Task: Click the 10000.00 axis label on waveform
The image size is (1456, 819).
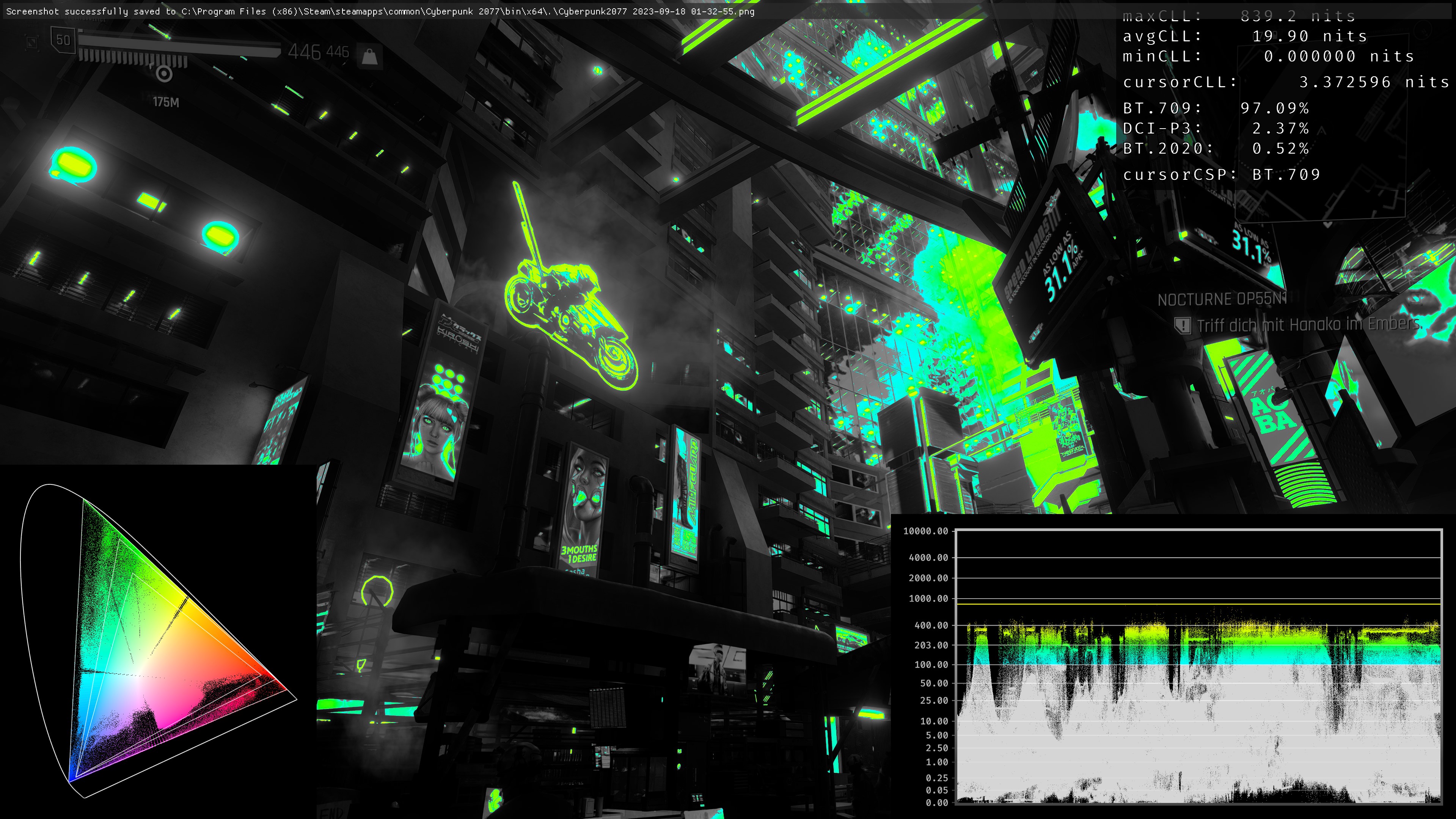Action: 925,531
